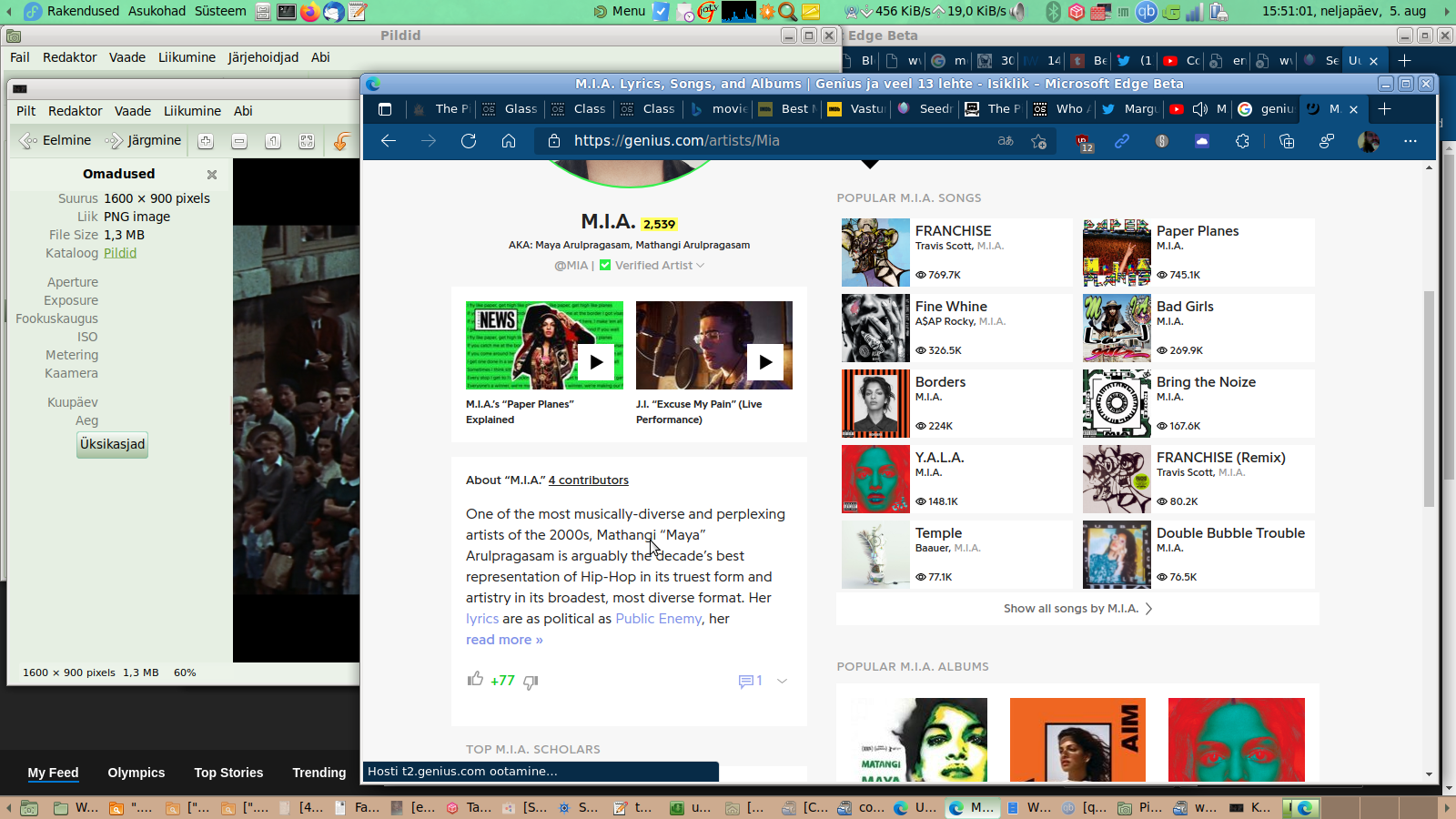This screenshot has height=819, width=1456.
Task: Click zoom in icon in image viewer
Action: click(x=206, y=141)
